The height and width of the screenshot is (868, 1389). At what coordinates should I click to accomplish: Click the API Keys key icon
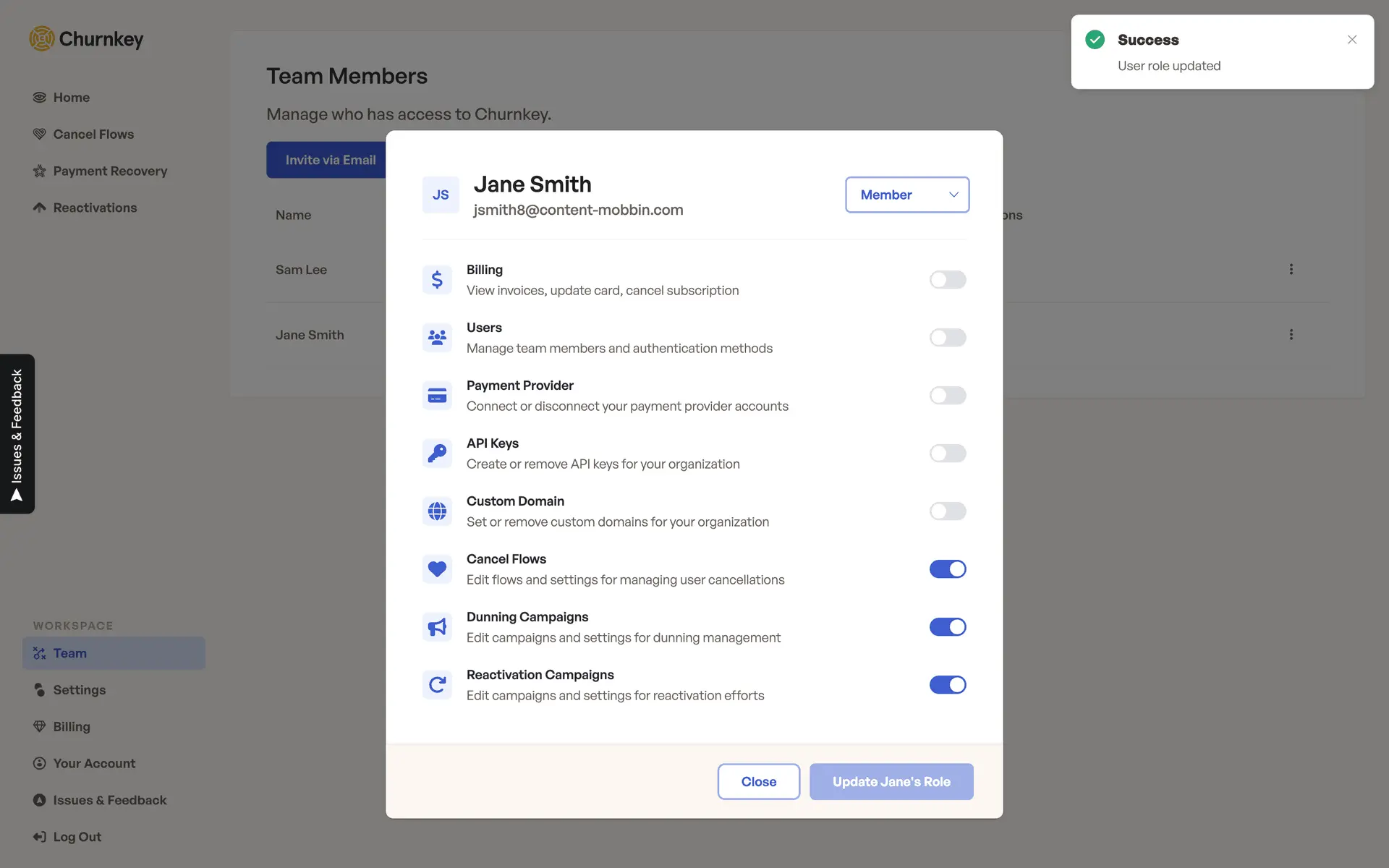pos(437,454)
